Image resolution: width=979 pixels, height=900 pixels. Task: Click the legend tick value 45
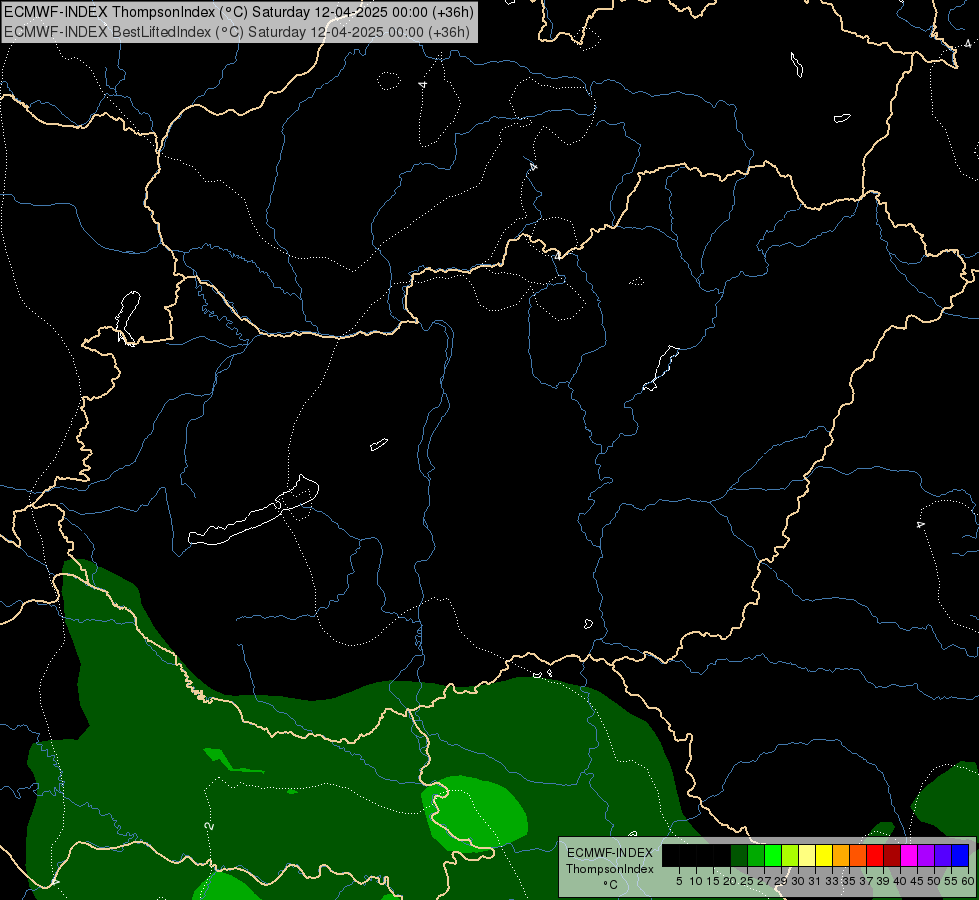917,881
